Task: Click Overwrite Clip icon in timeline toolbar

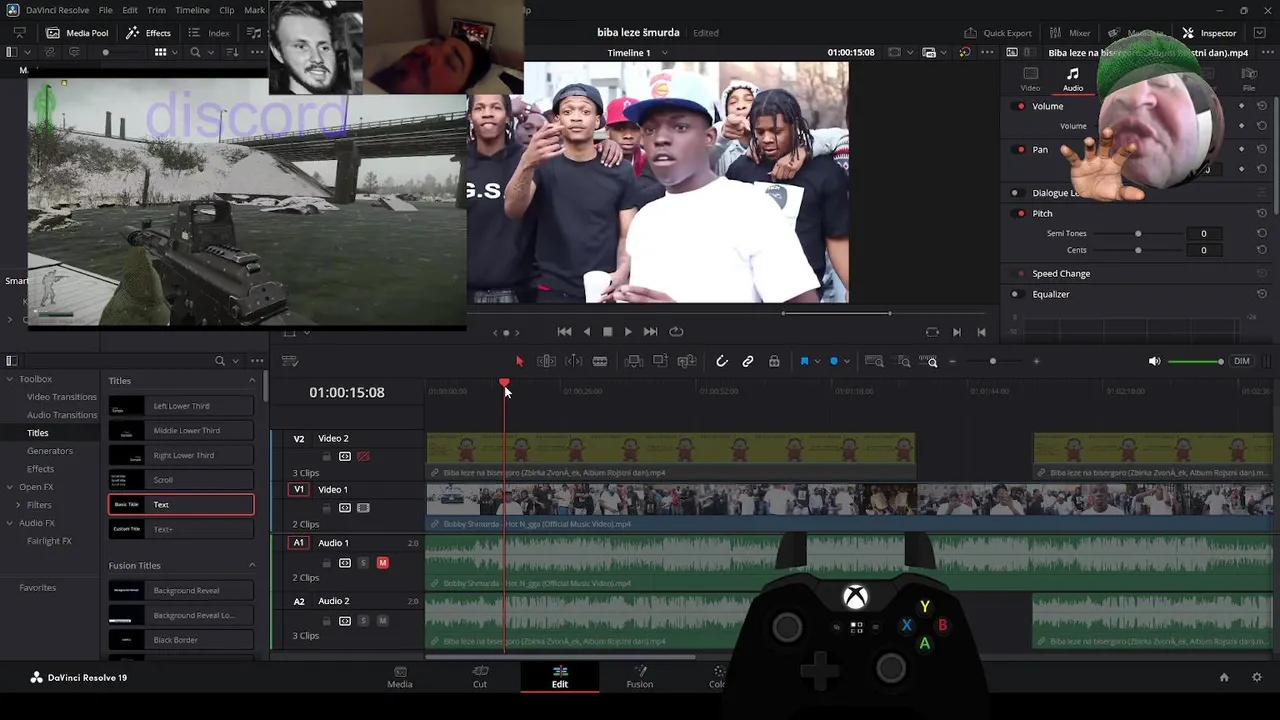Action: [x=660, y=361]
